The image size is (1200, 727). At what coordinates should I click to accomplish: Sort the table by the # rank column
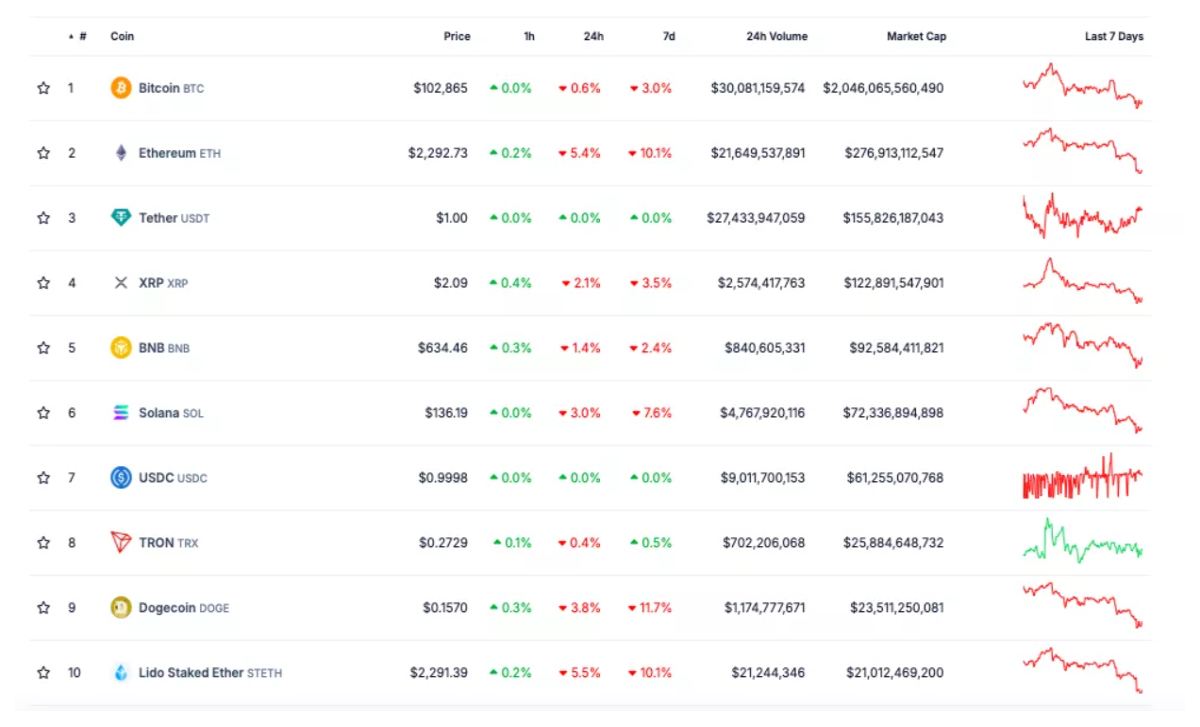(x=78, y=36)
